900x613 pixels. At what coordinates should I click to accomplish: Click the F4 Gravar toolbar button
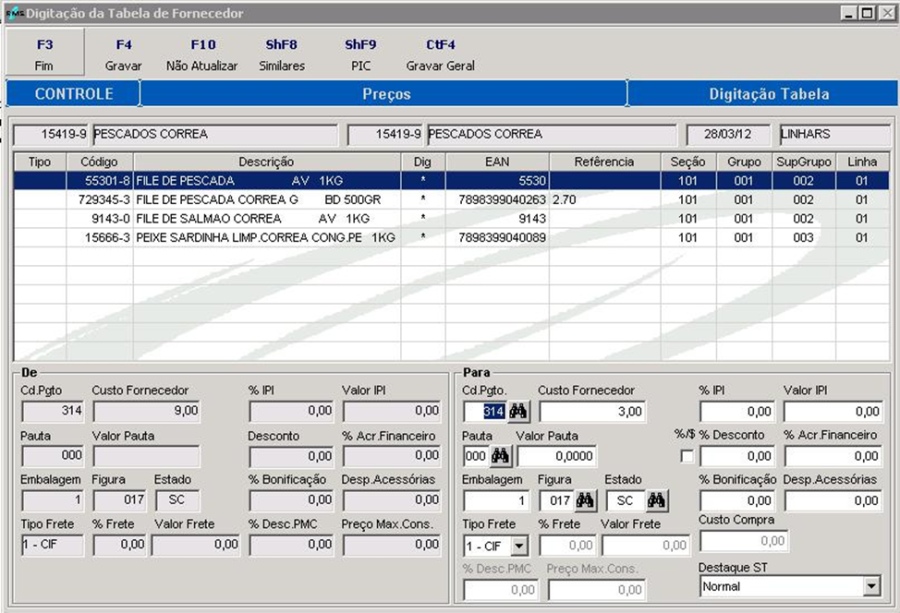124,55
